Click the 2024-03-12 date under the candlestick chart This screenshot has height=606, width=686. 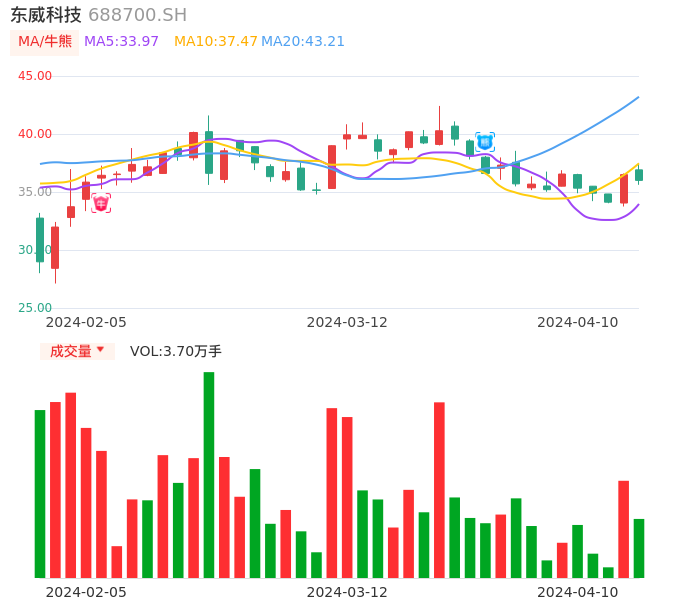[x=347, y=323]
